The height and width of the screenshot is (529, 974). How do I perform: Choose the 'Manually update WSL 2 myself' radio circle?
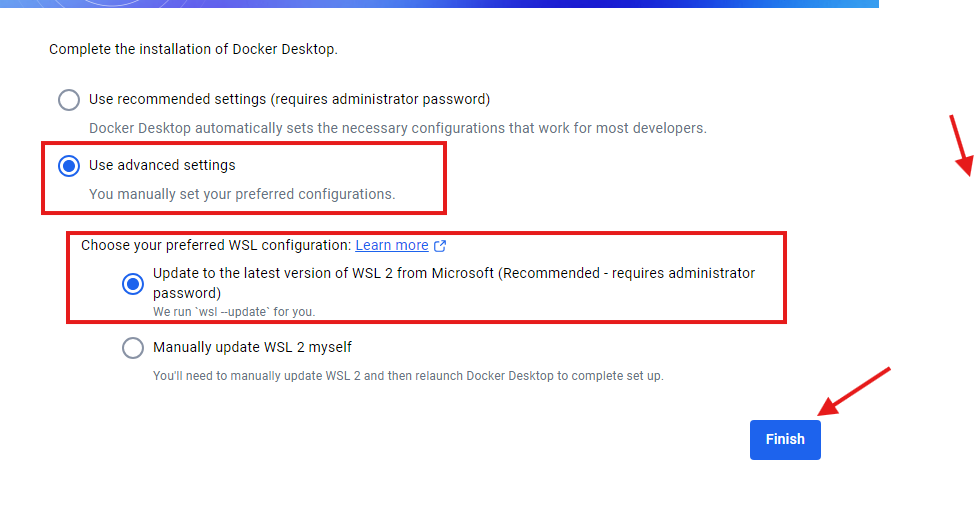click(133, 348)
